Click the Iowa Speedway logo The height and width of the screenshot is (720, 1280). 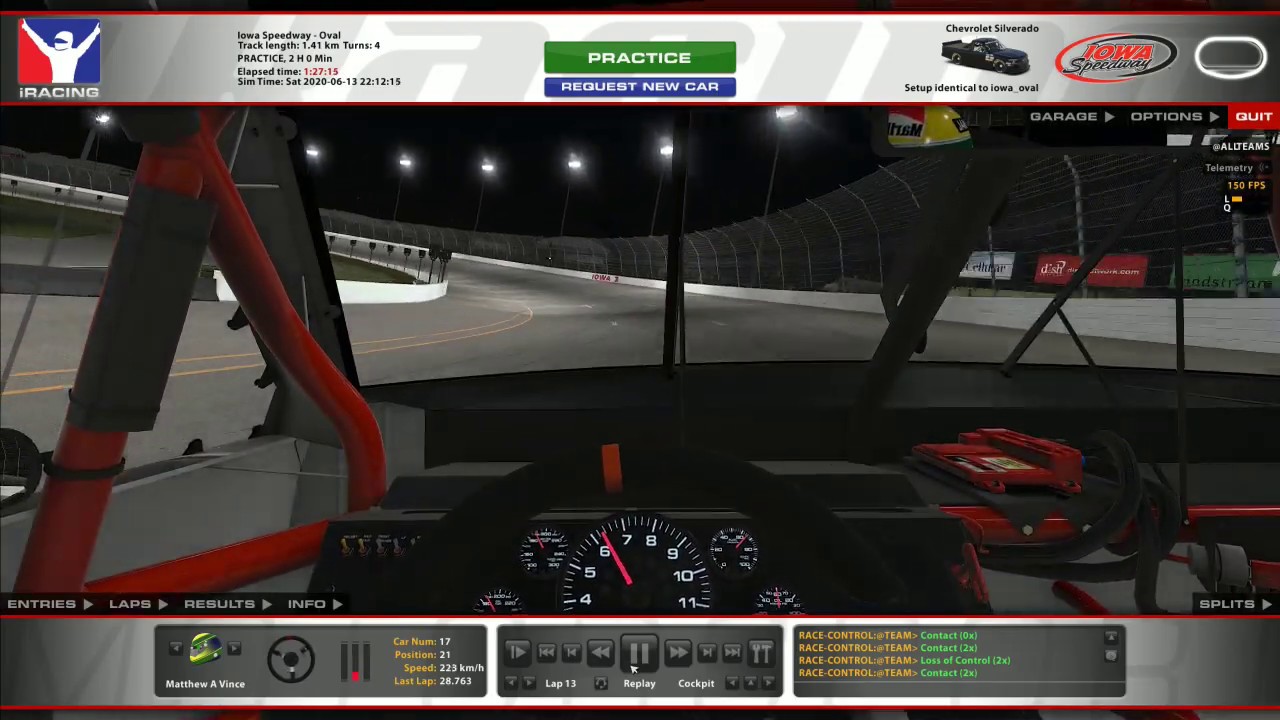coord(1116,58)
